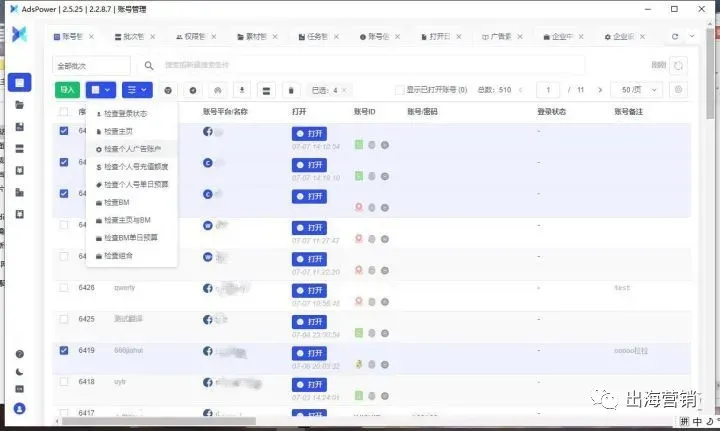Viewport: 720px width, 431px height.
Task: Click the refresh icon beside 刷新
Action: (x=678, y=66)
